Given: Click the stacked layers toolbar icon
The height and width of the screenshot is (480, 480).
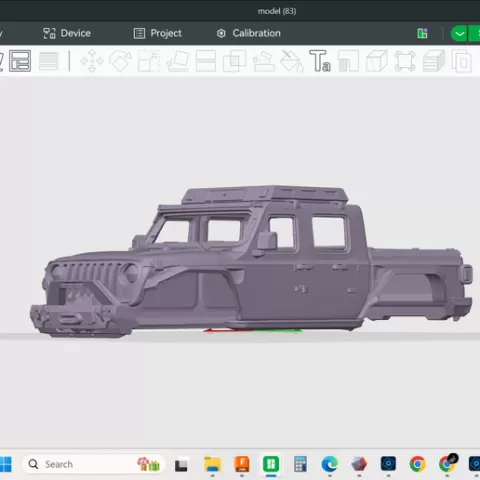Looking at the screenshot, I should pyautogui.click(x=434, y=61).
